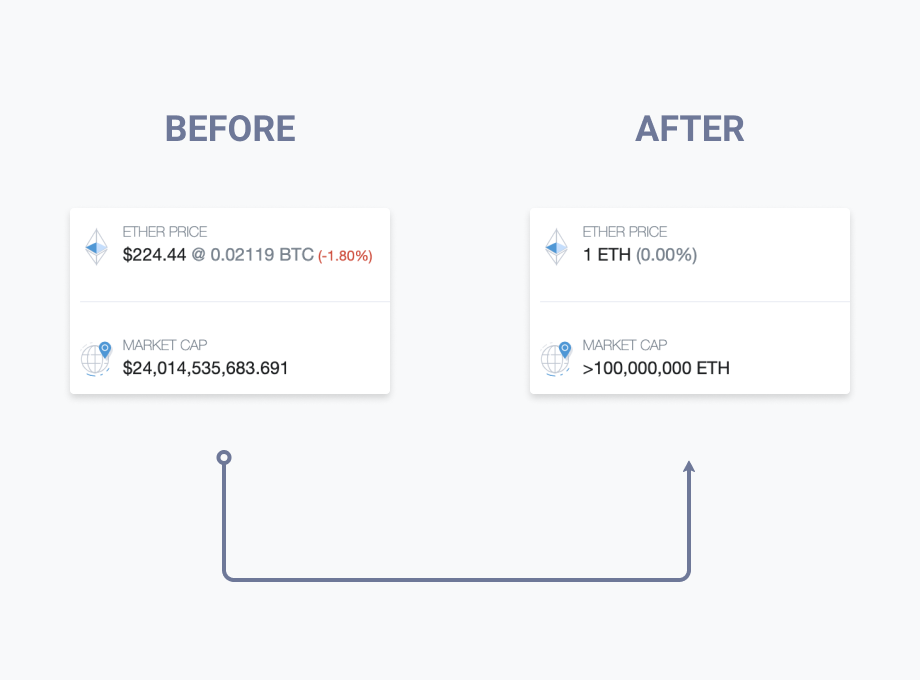This screenshot has width=920, height=680.
Task: Click the hollow circle at the connector arrow's start
Action: tap(224, 458)
